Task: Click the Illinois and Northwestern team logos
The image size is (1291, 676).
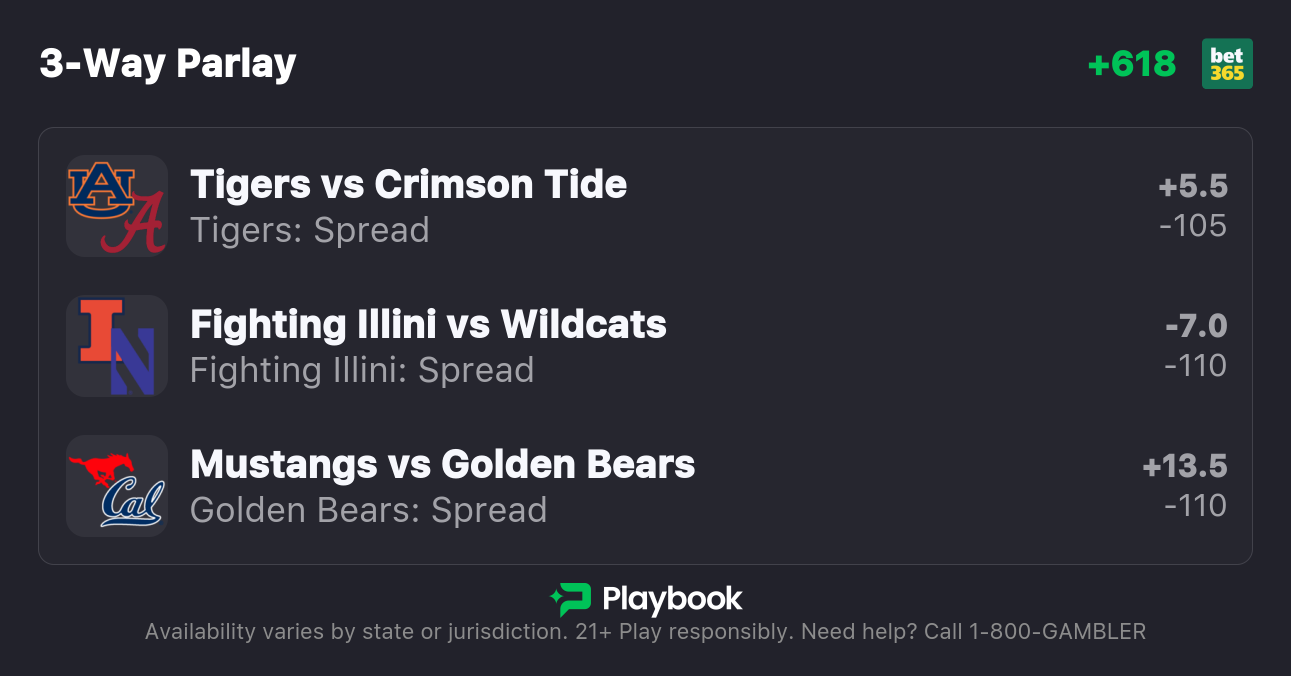Action: 116,346
